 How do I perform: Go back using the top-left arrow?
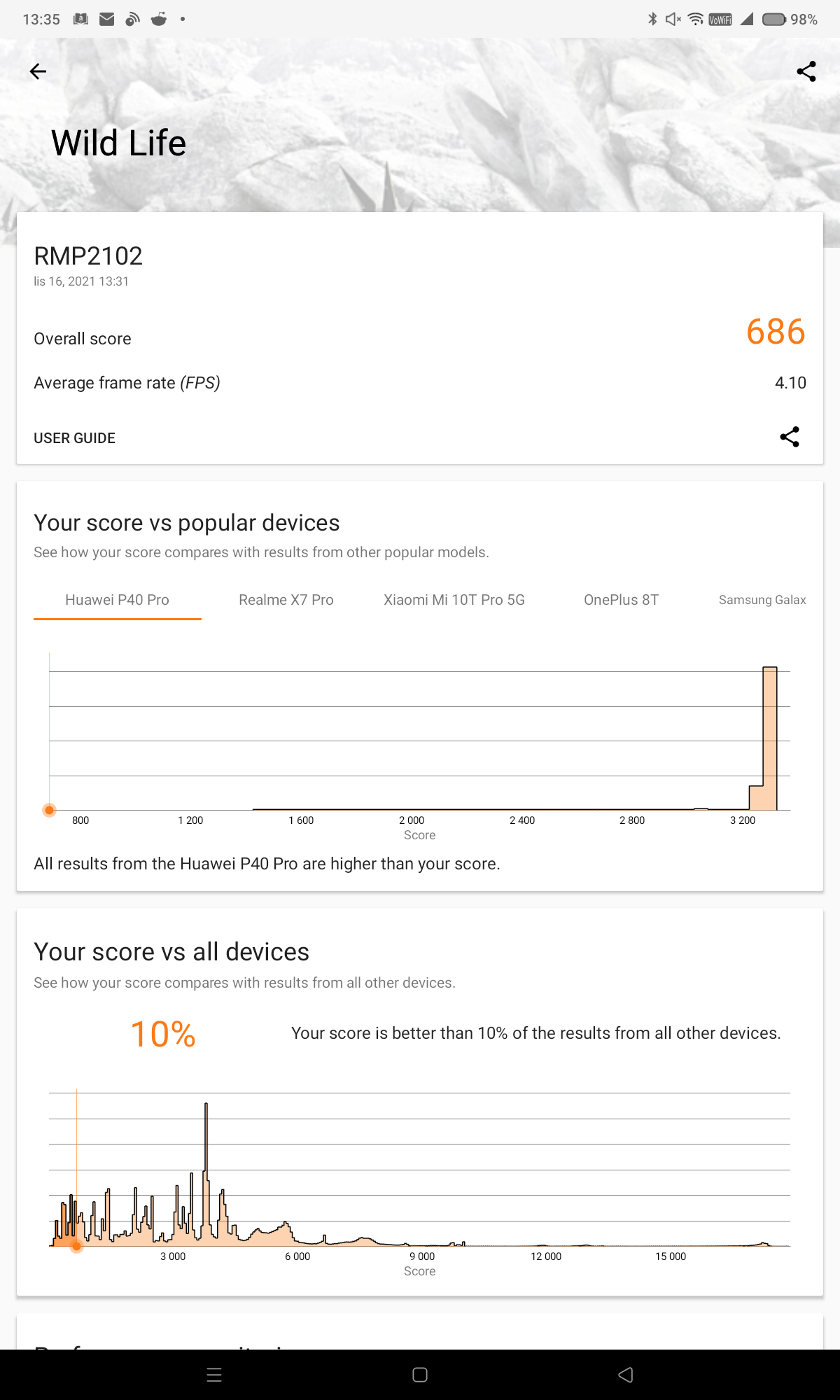(x=38, y=71)
